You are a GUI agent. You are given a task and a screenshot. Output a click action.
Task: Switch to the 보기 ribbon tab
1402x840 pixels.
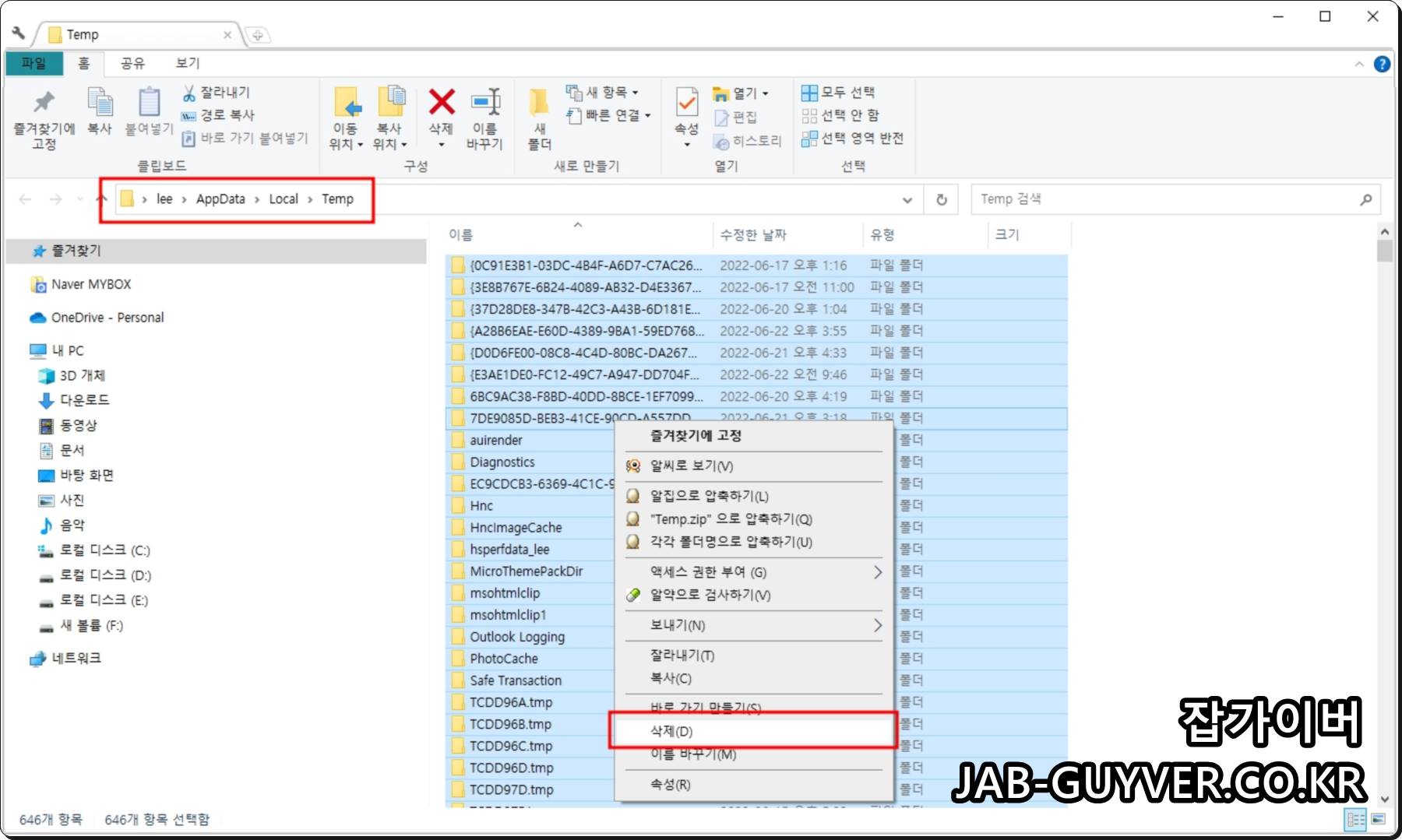[187, 63]
